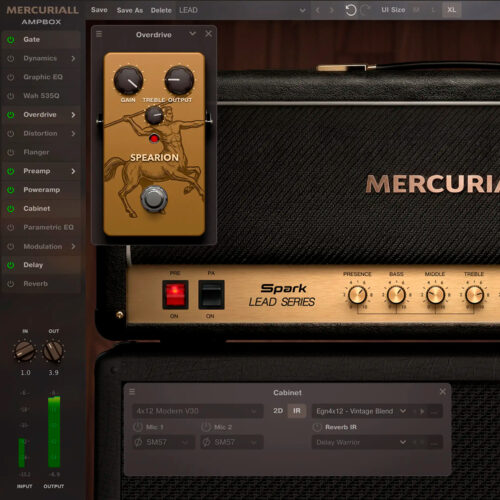Switch cabinet mode to 2D
The height and width of the screenshot is (500, 500).
[278, 411]
